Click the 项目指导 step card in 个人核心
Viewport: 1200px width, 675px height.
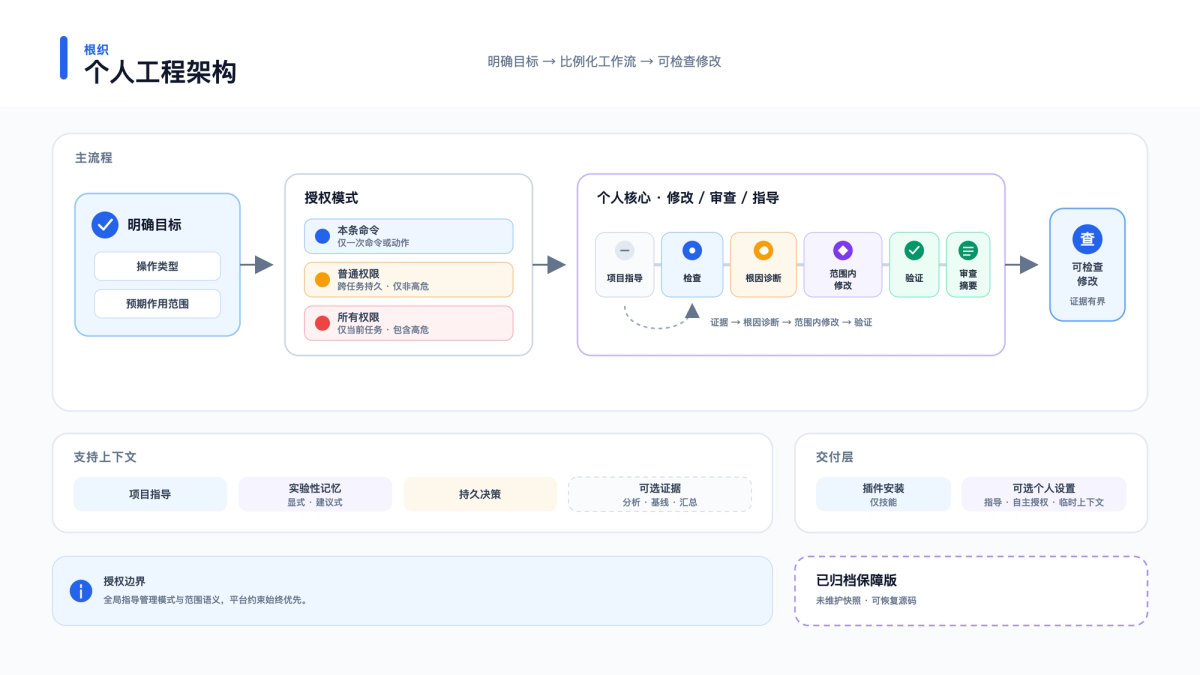624,265
